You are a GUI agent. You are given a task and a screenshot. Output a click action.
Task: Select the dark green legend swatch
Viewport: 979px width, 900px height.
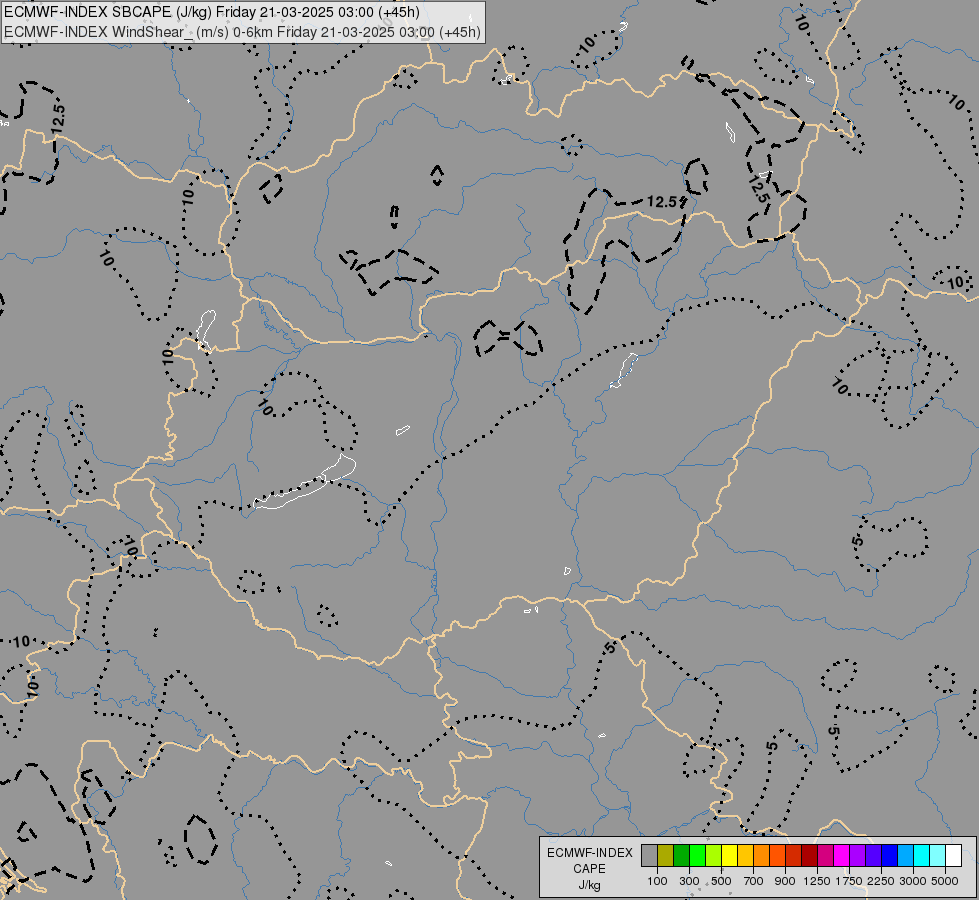tap(682, 855)
